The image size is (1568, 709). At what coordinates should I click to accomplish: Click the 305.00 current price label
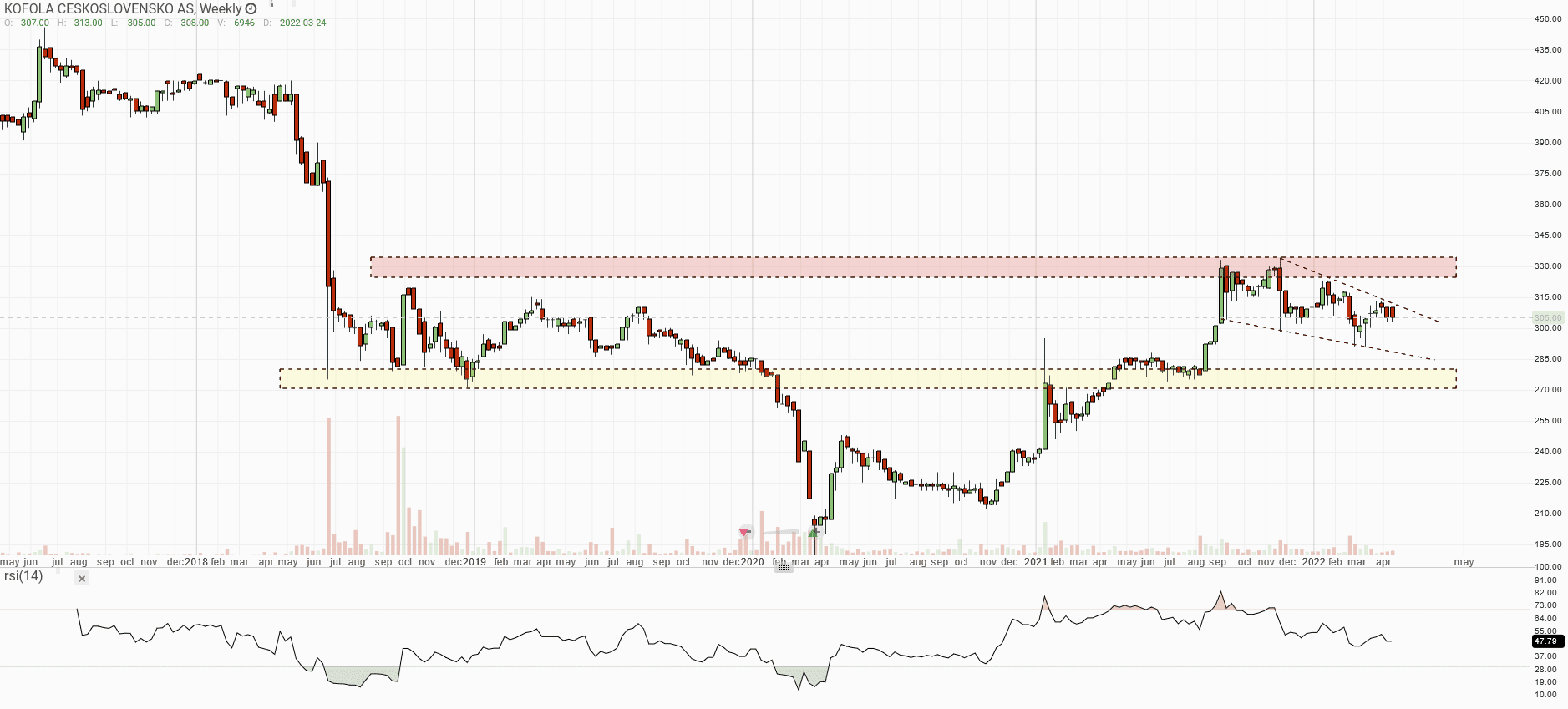pos(1547,317)
